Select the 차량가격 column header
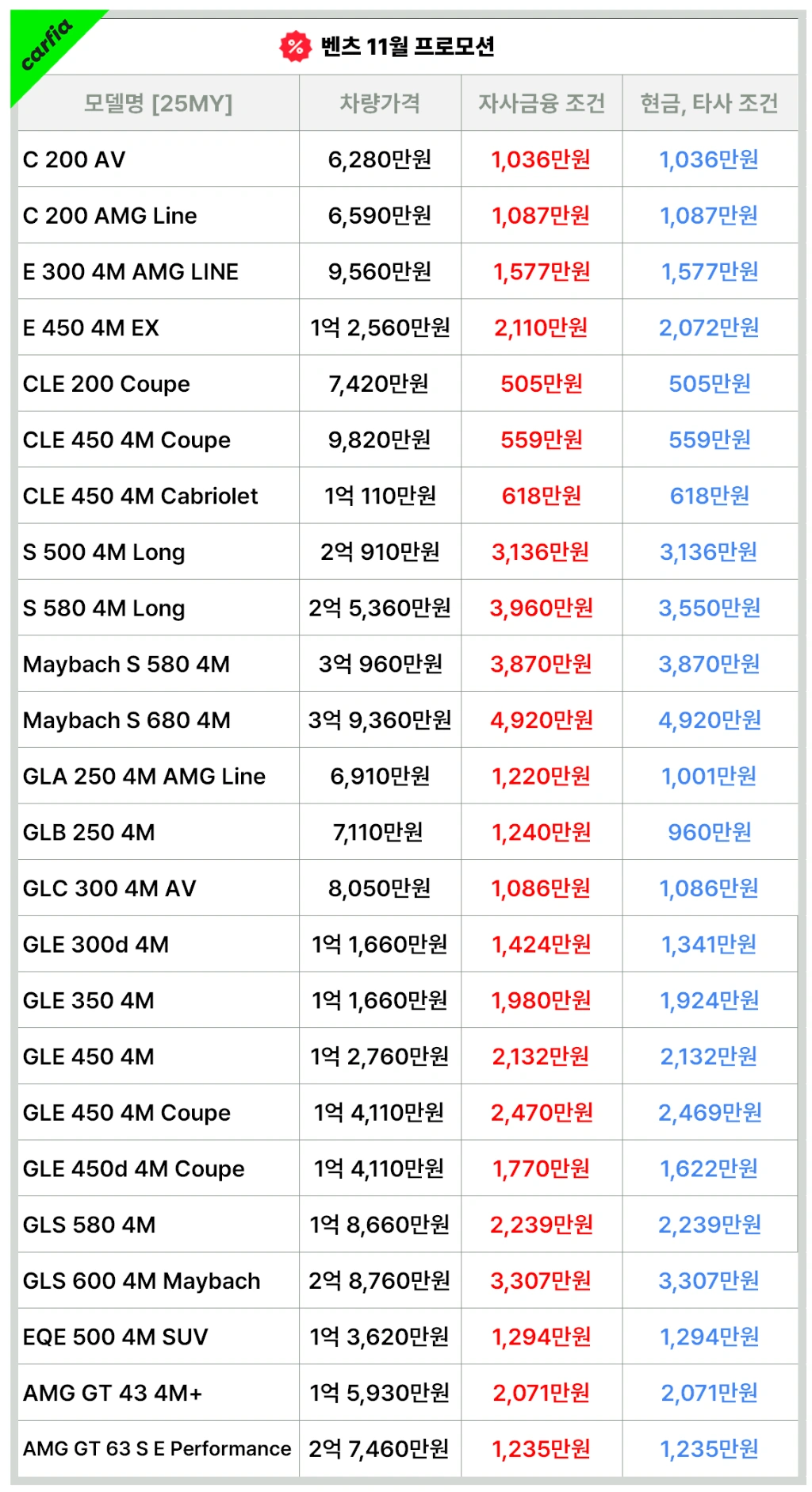 coord(380,103)
